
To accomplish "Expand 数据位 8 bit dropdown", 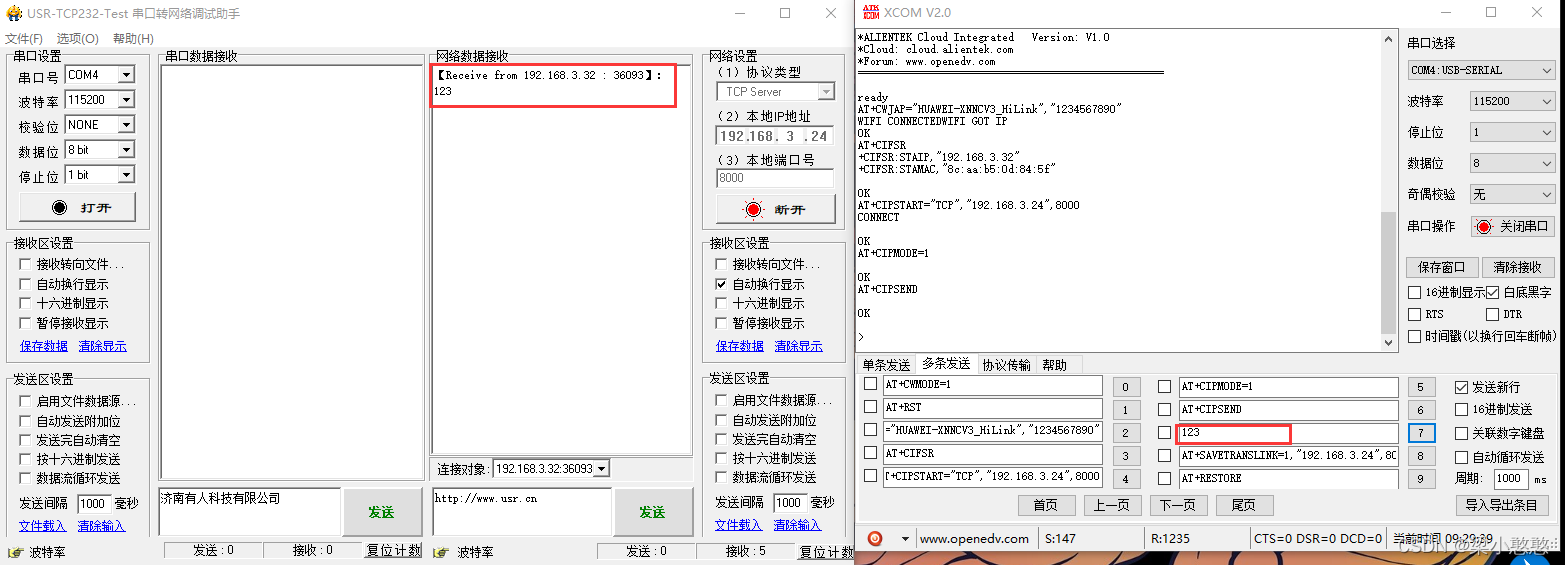I will (x=126, y=150).
